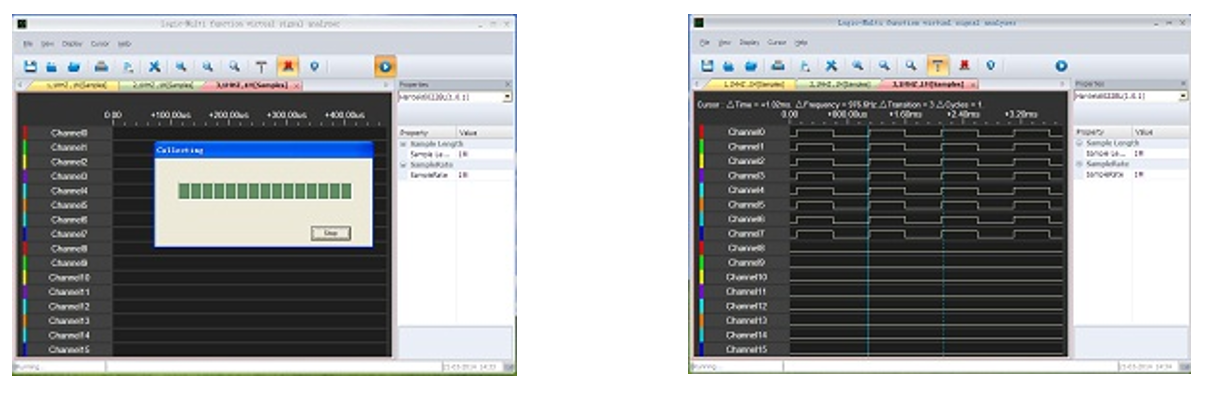Image resolution: width=1205 pixels, height=393 pixels.
Task: Stop the capture in the Collecting dialog
Action: tap(331, 232)
